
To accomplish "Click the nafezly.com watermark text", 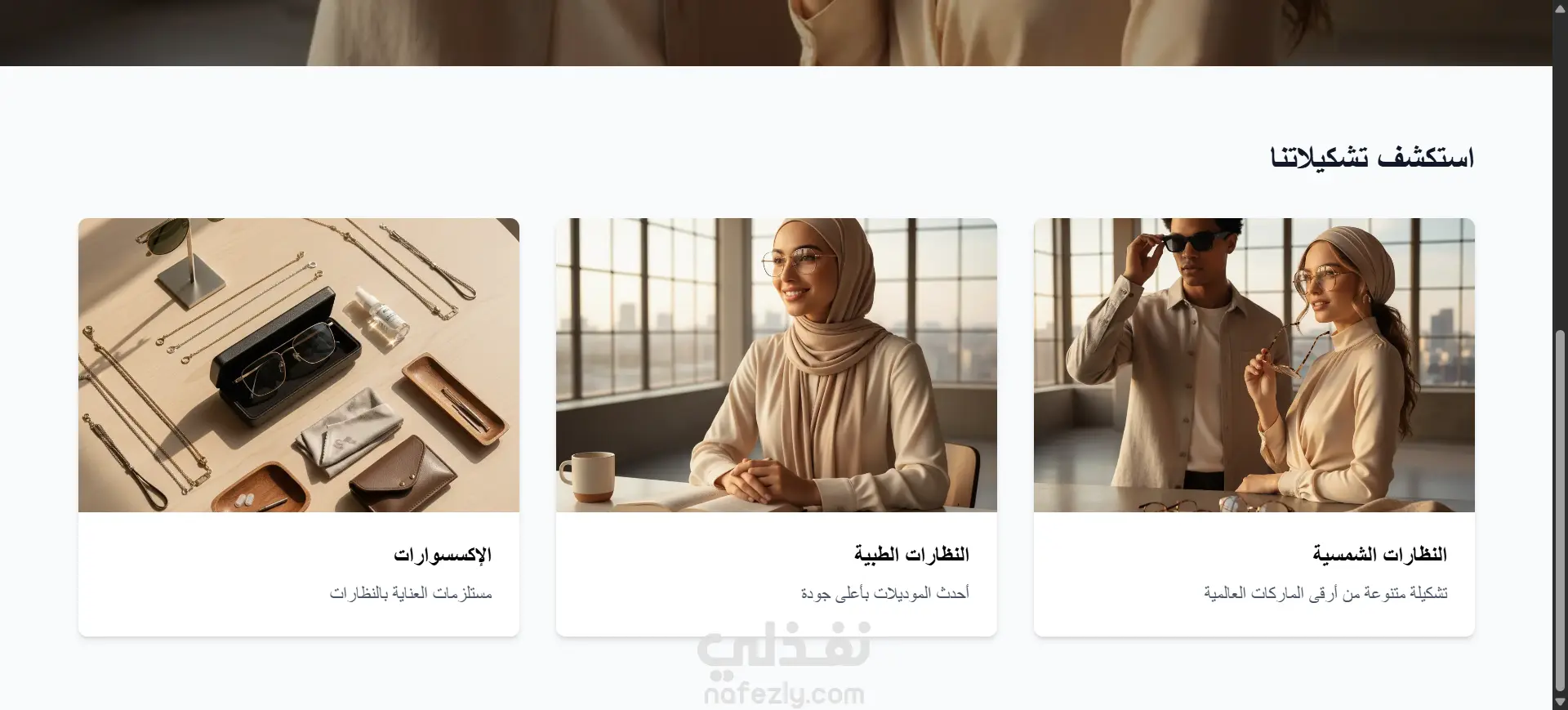I will coord(783,695).
